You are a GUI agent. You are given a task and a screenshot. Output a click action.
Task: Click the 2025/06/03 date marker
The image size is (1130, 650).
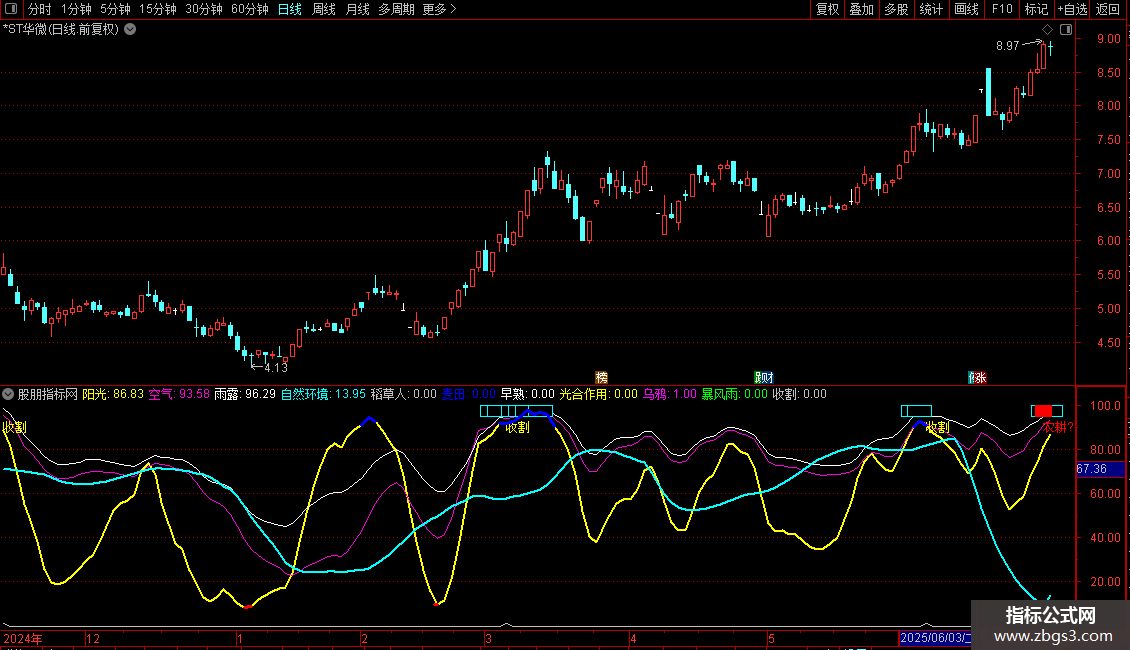[935, 638]
